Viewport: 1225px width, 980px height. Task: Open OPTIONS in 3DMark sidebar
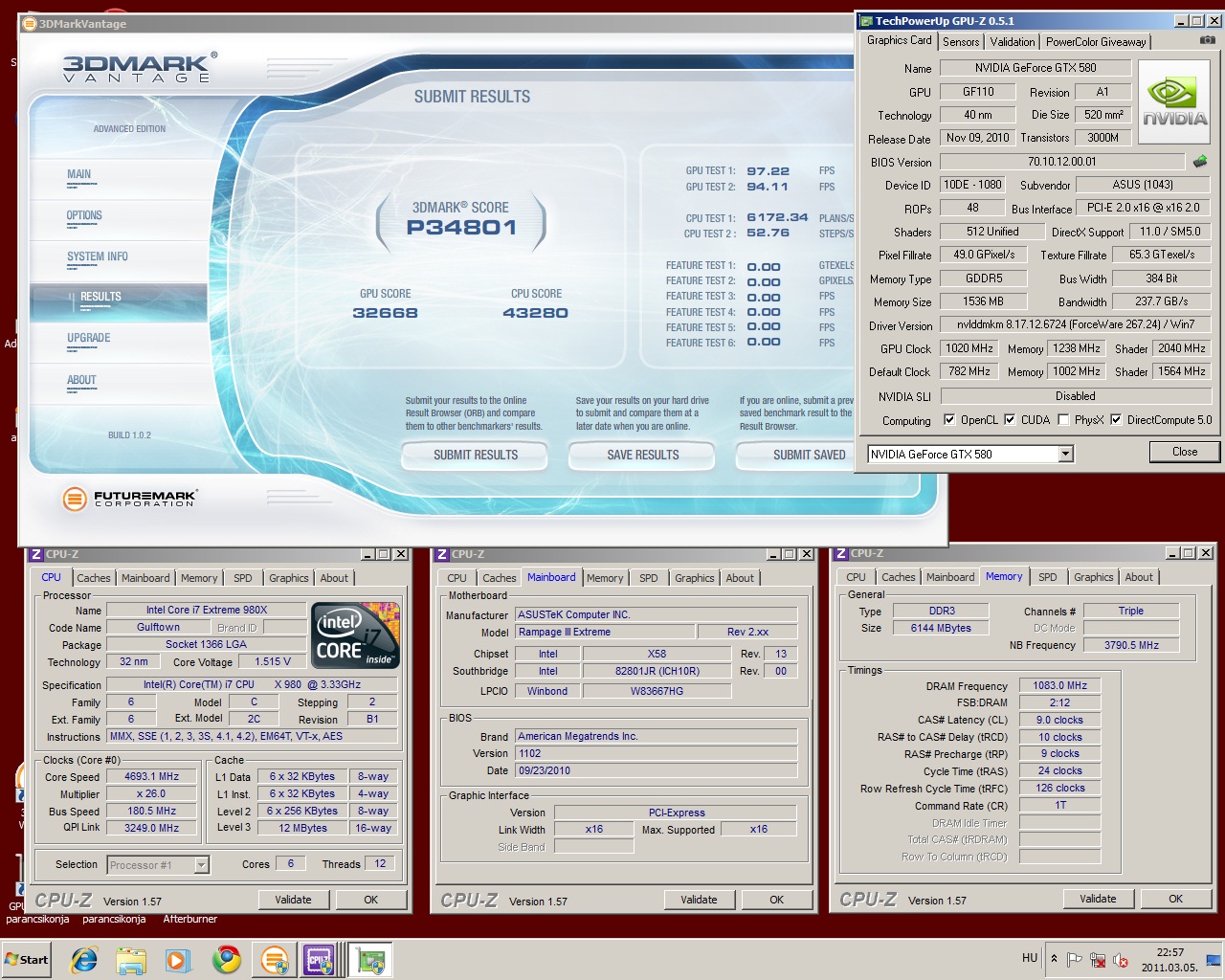point(84,215)
